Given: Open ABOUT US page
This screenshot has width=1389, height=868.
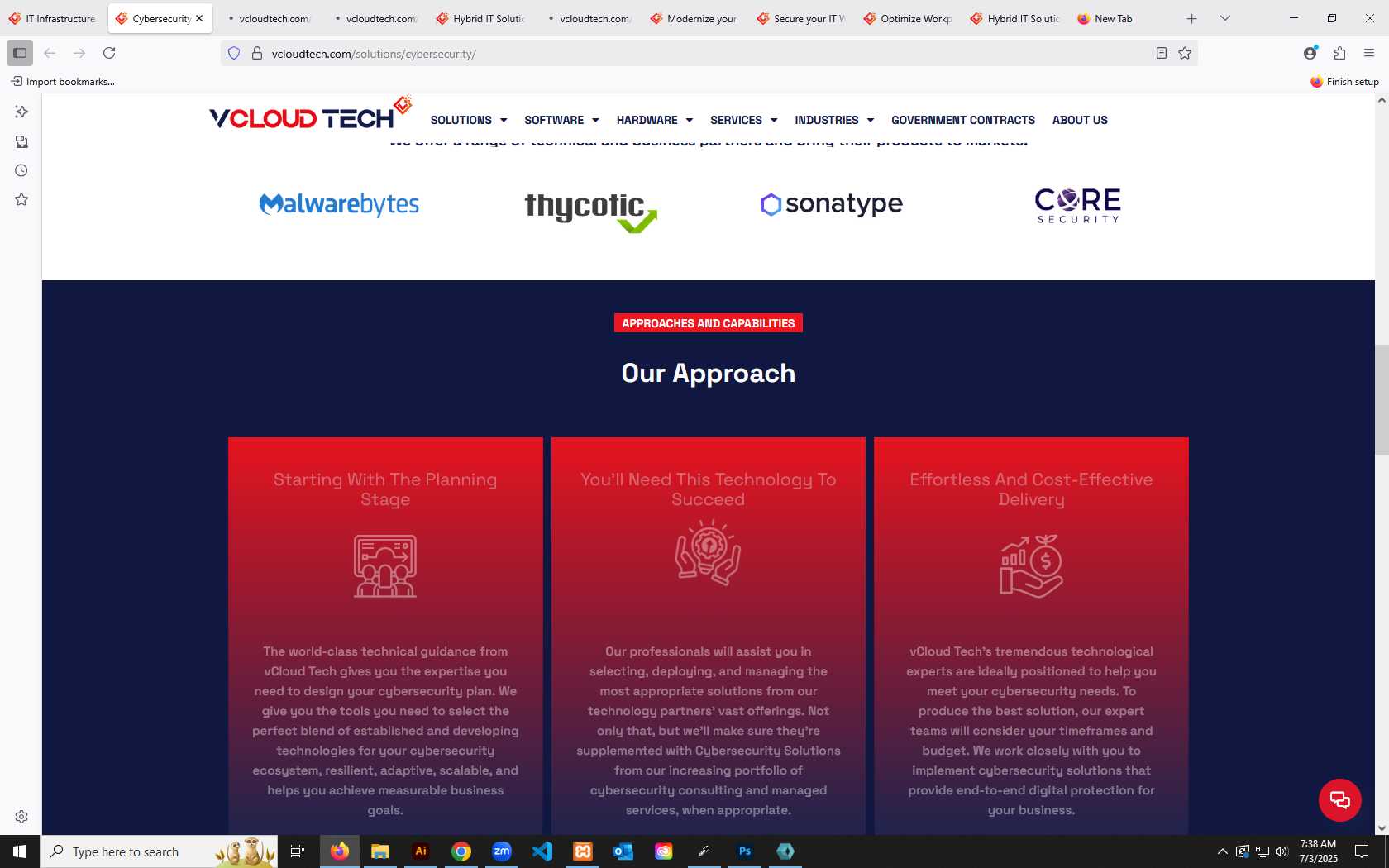Looking at the screenshot, I should 1080,120.
